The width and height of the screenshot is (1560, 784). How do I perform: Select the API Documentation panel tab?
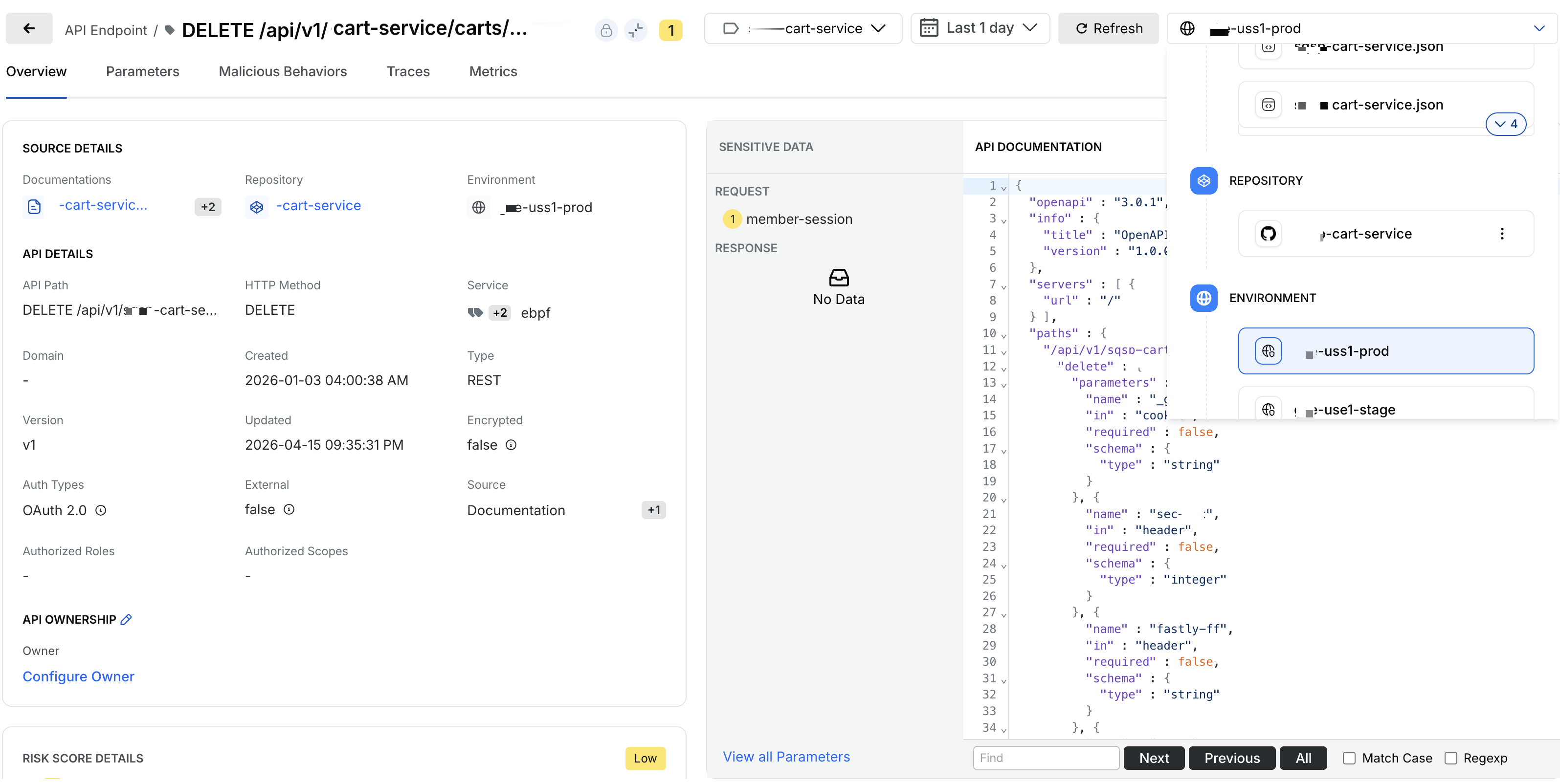click(x=1038, y=147)
